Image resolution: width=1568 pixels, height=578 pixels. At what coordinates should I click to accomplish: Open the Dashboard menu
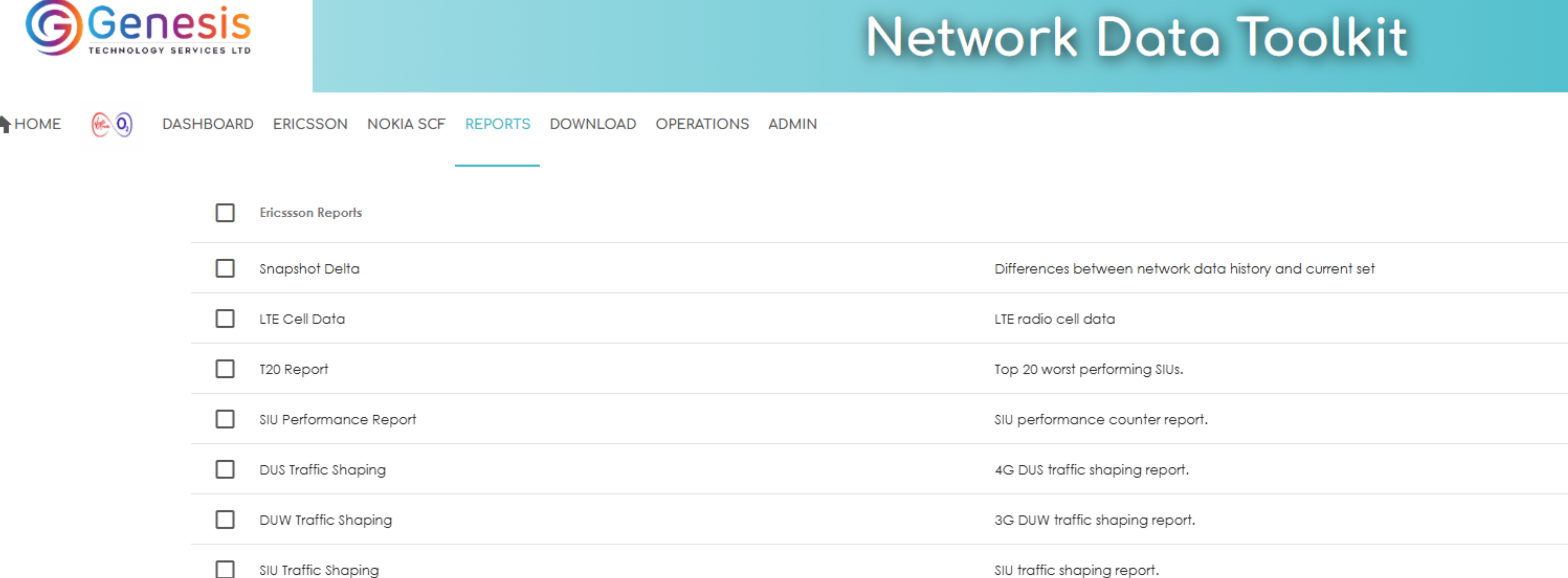click(207, 124)
